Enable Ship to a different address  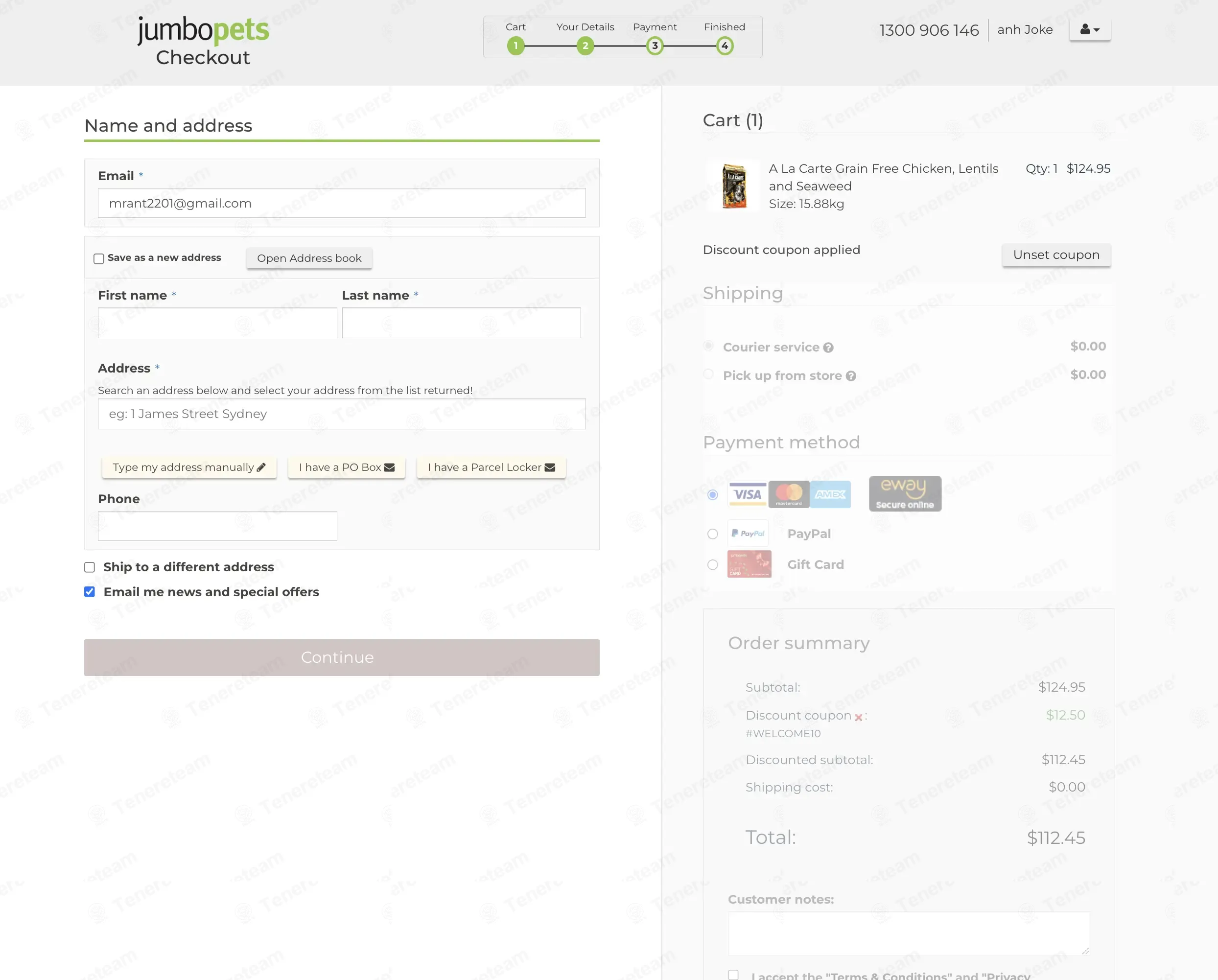pos(90,567)
